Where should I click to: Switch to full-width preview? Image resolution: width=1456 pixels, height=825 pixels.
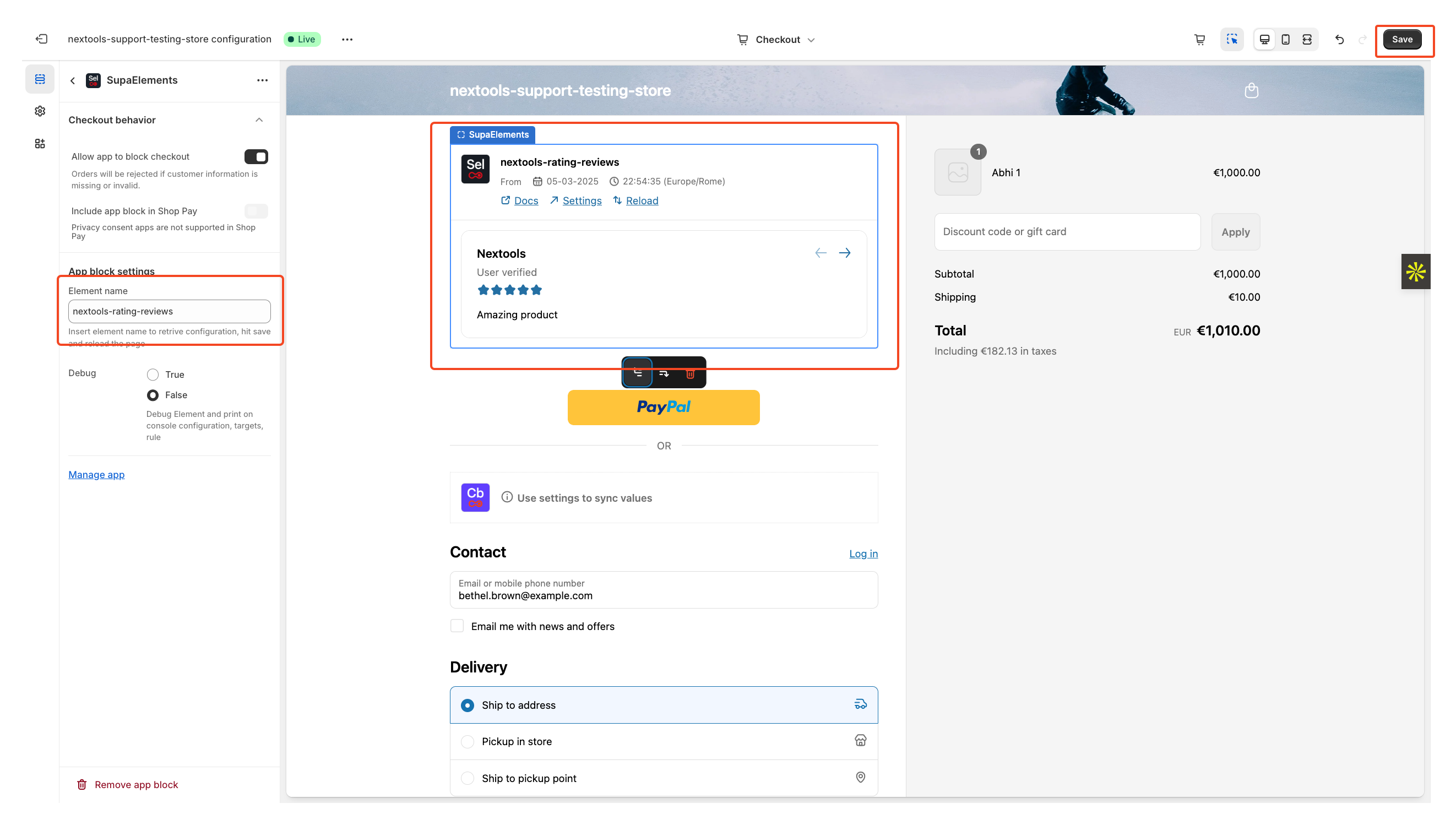tap(1307, 39)
